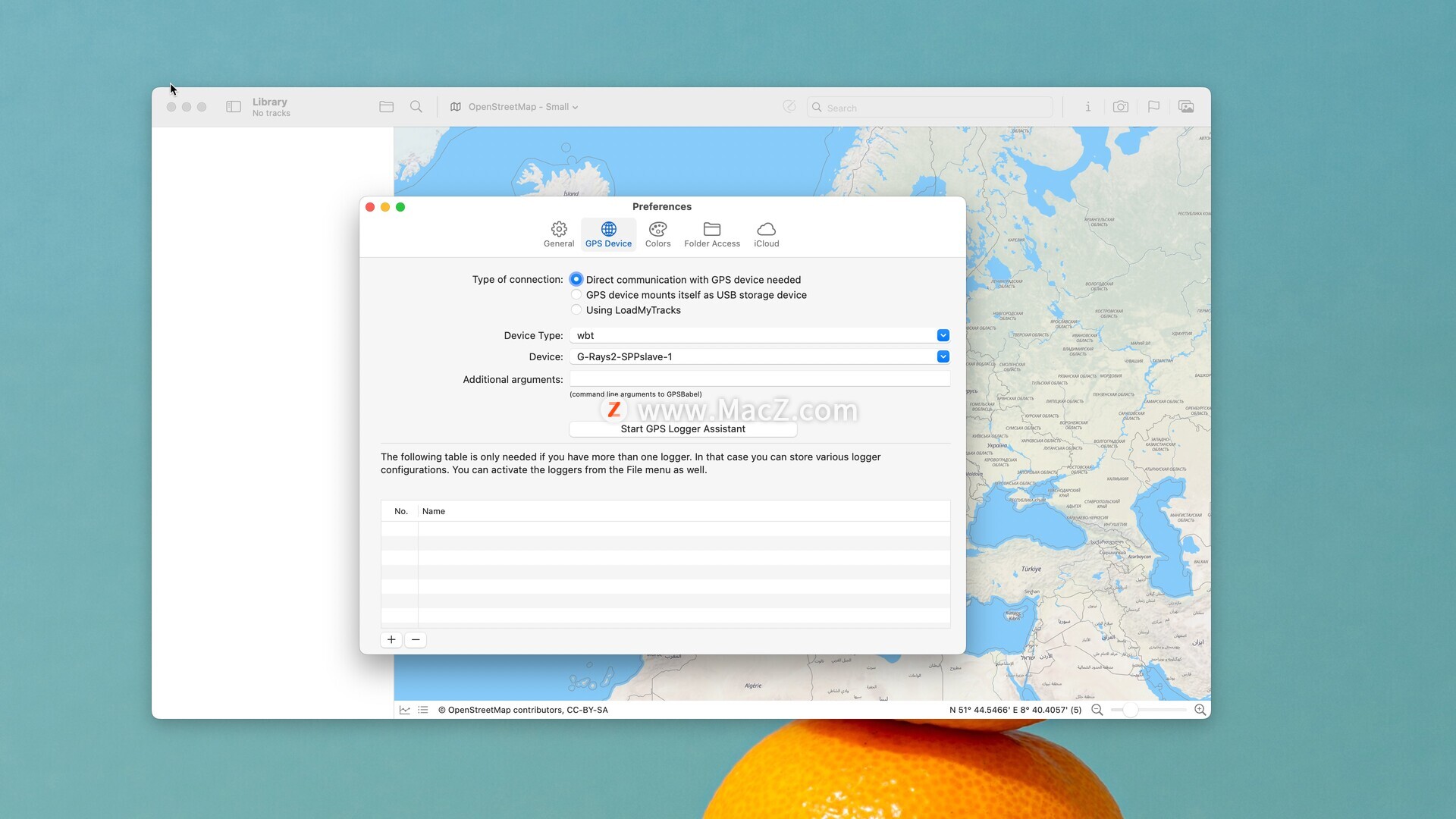Click the magnifier icon next to folder
The width and height of the screenshot is (1456, 819).
point(416,107)
